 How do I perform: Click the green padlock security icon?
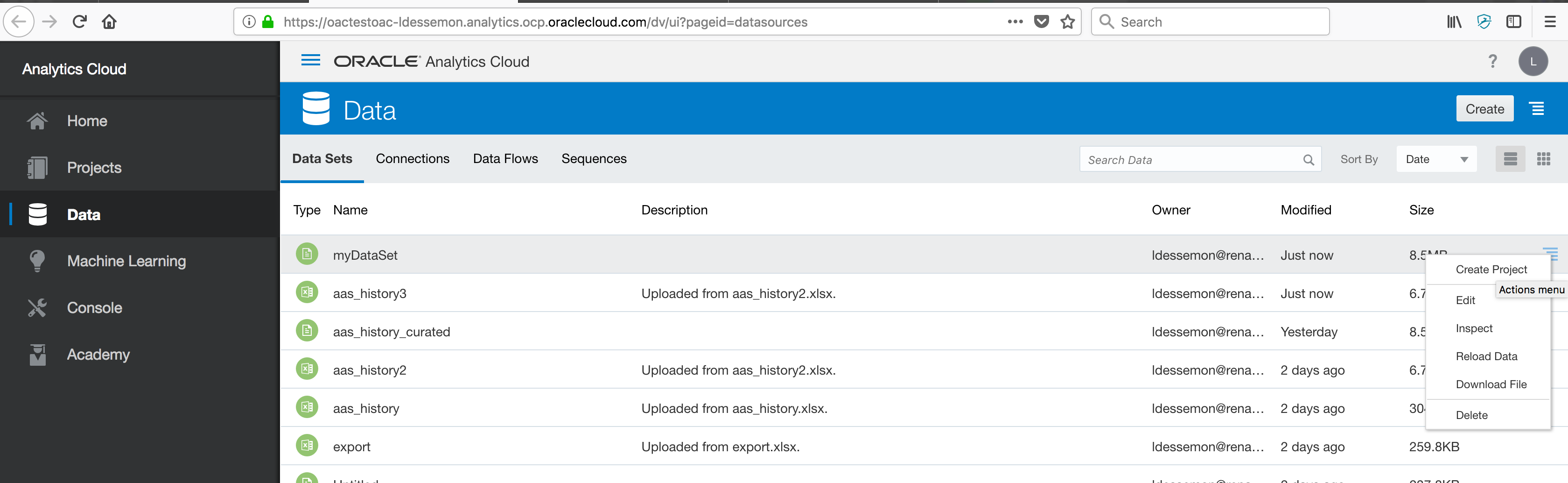(267, 22)
